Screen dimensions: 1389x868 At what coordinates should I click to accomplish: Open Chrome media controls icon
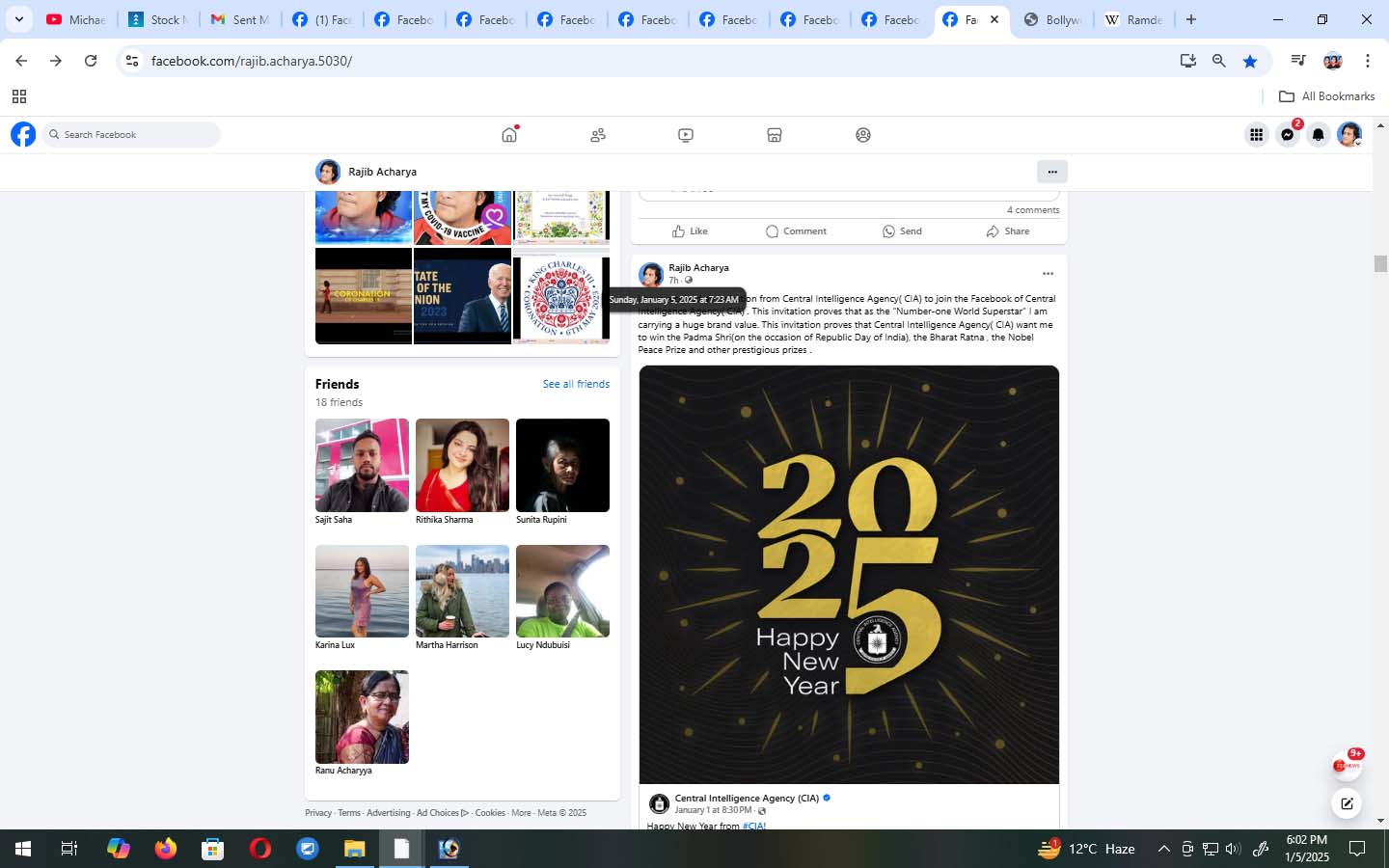coord(1298,61)
